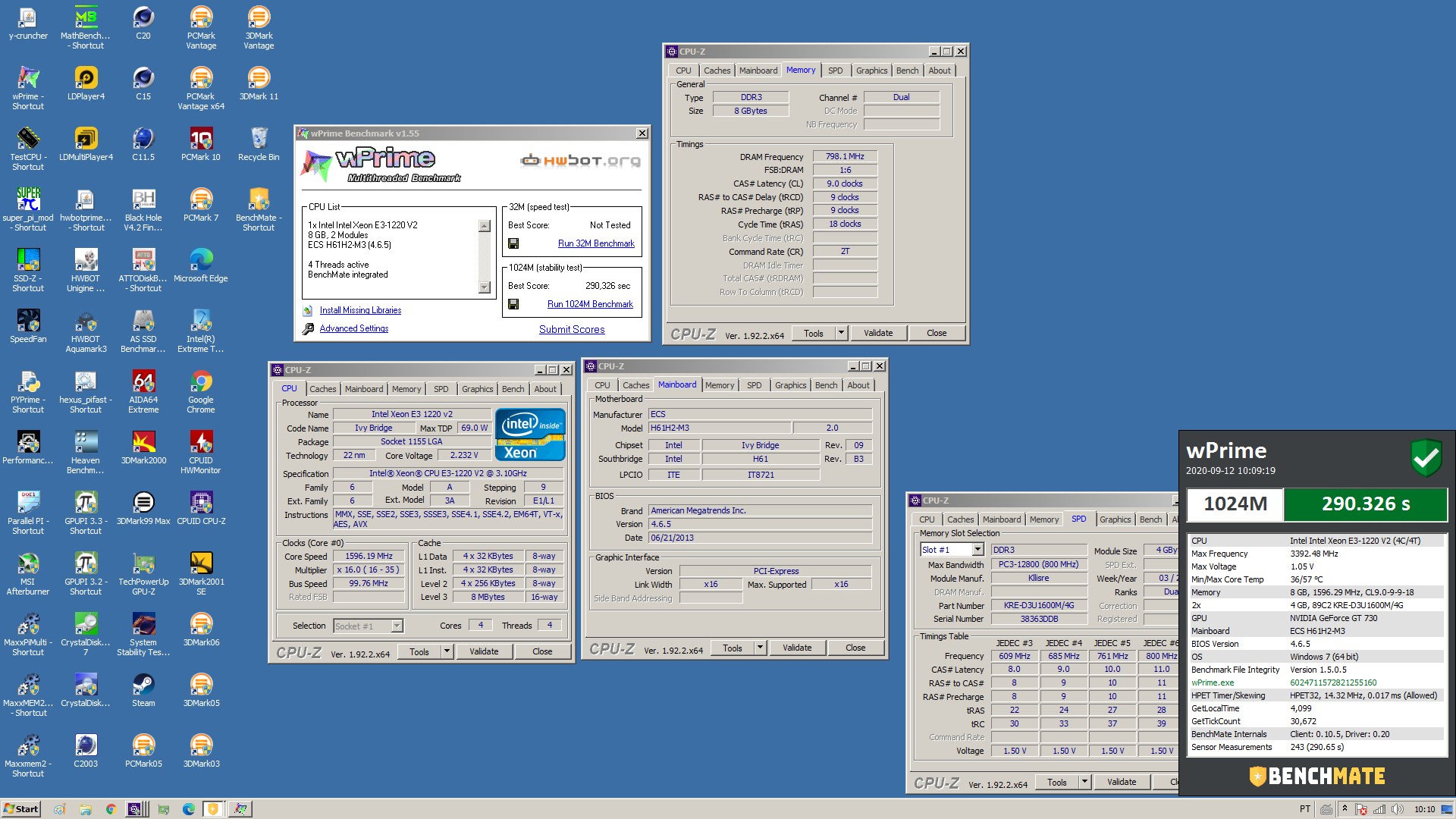Viewport: 1456px width, 819px height.
Task: Open PCMark Vantage desktop icon
Action: 201,28
